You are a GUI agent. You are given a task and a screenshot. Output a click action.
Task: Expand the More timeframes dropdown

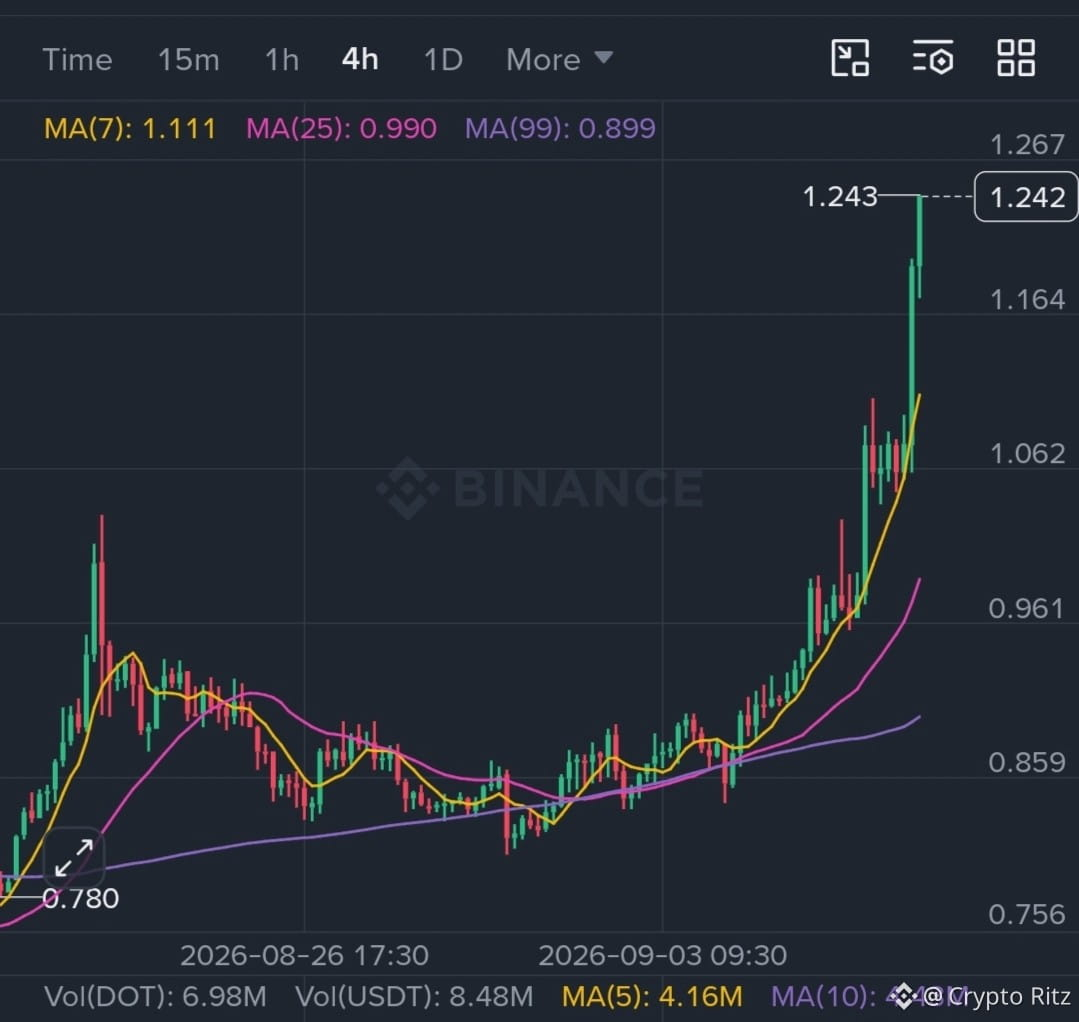(x=559, y=59)
